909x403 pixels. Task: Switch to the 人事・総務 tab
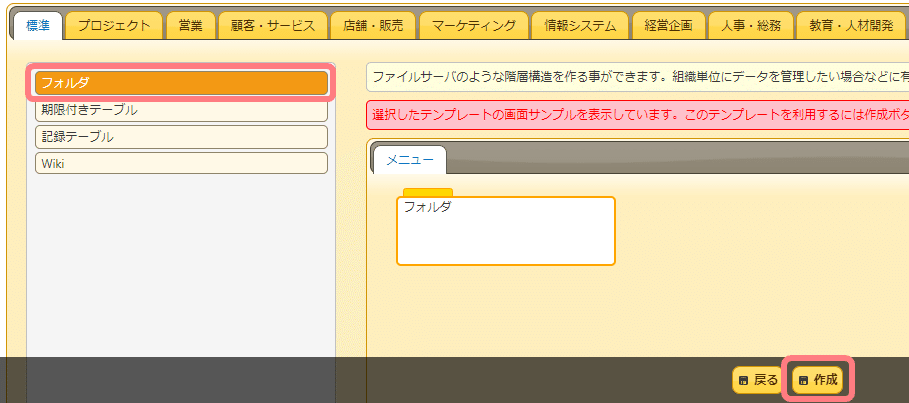pos(751,26)
